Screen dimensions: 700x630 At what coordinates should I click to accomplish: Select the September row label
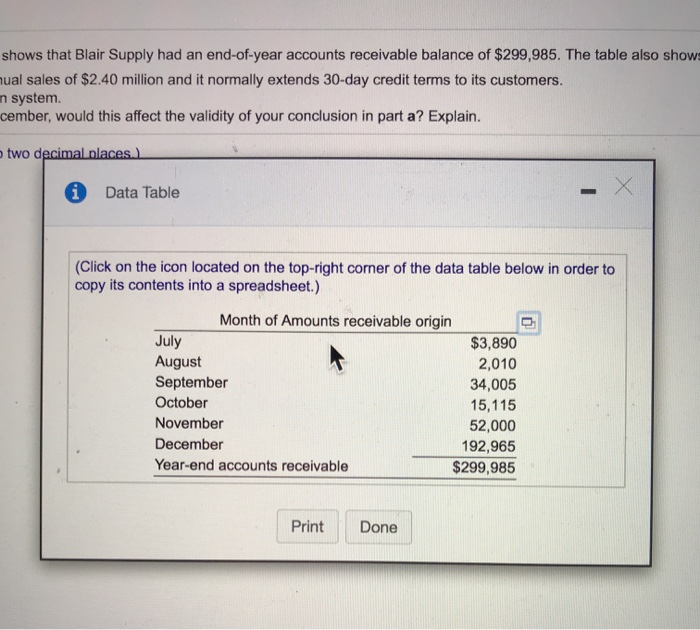(x=192, y=382)
